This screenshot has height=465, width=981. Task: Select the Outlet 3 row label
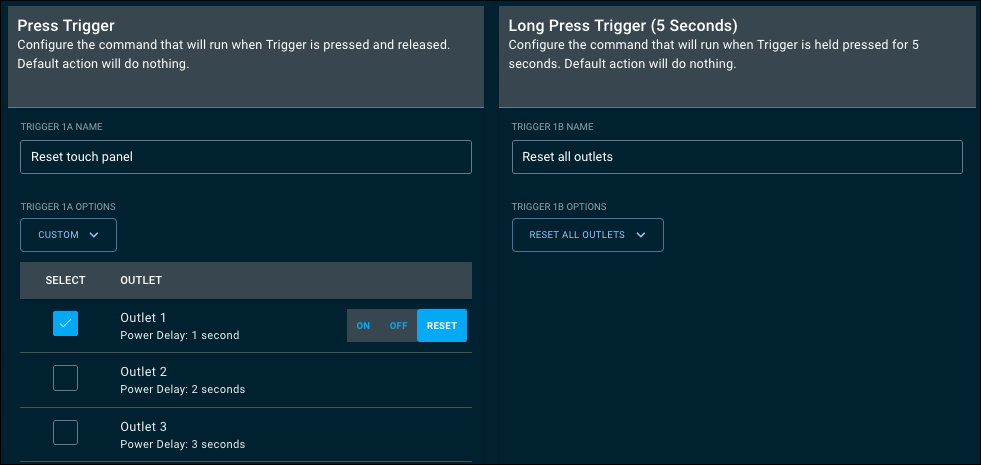pyautogui.click(x=143, y=426)
